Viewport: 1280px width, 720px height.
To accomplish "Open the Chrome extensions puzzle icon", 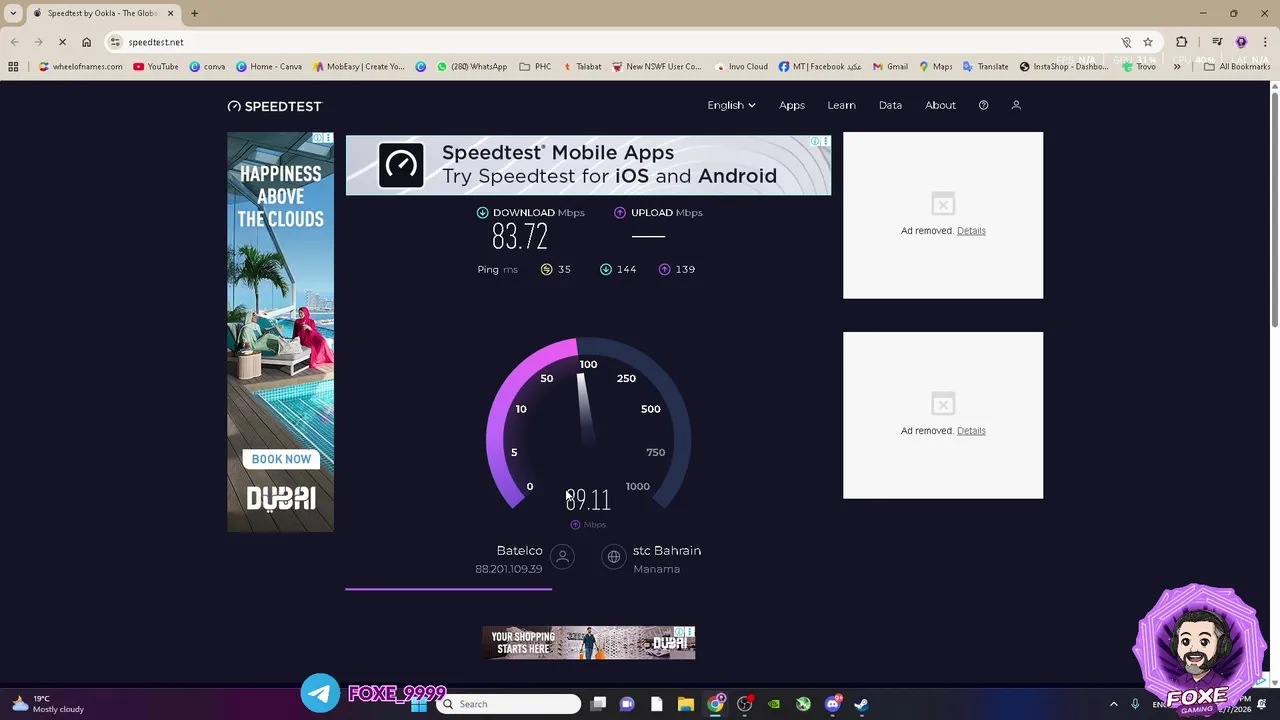I will pos(1182,42).
